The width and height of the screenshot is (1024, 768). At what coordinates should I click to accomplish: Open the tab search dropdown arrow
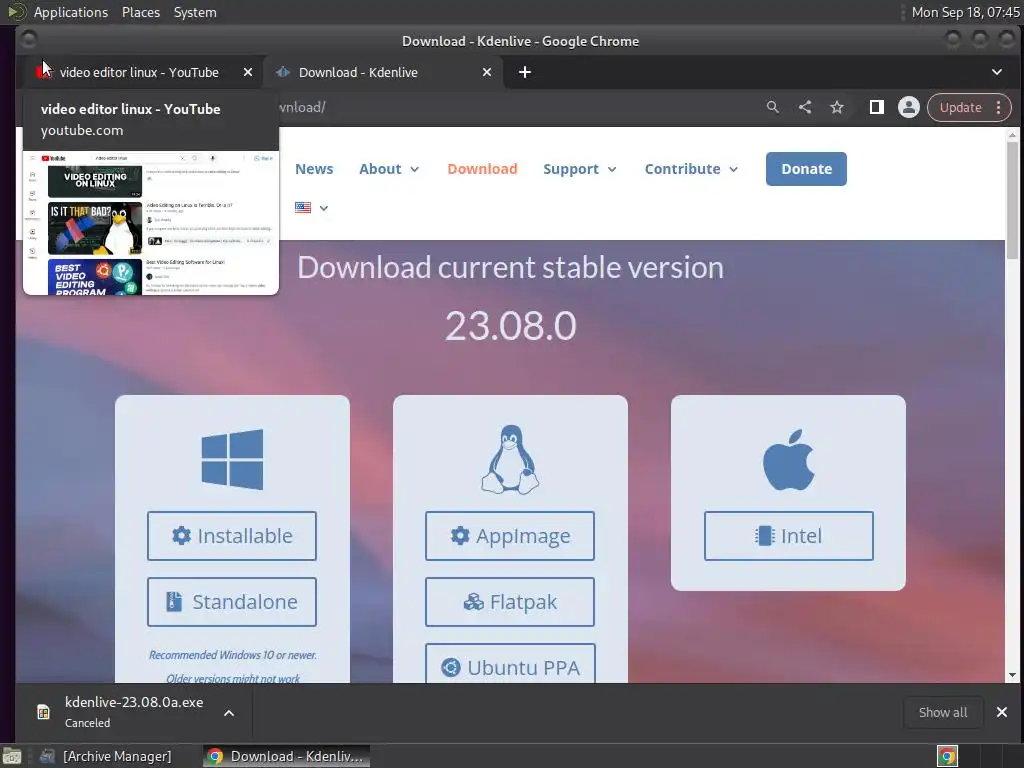[997, 72]
